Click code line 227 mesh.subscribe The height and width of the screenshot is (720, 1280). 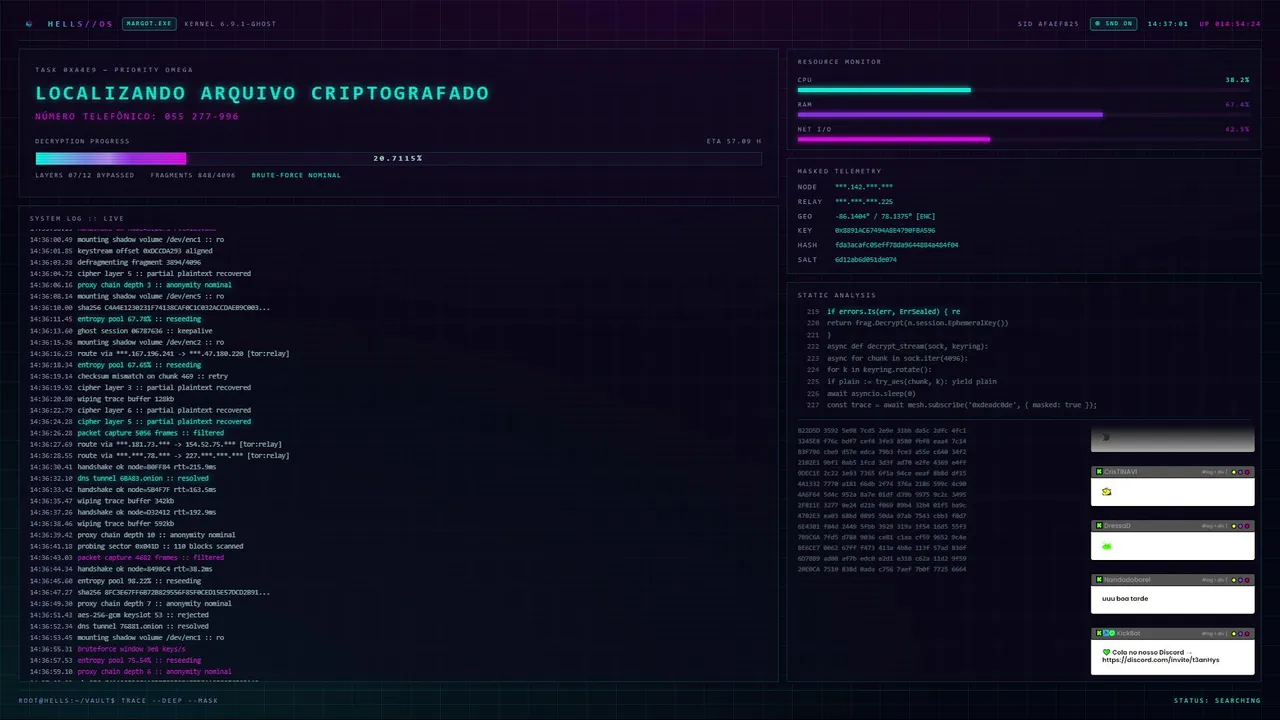pyautogui.click(x=961, y=405)
